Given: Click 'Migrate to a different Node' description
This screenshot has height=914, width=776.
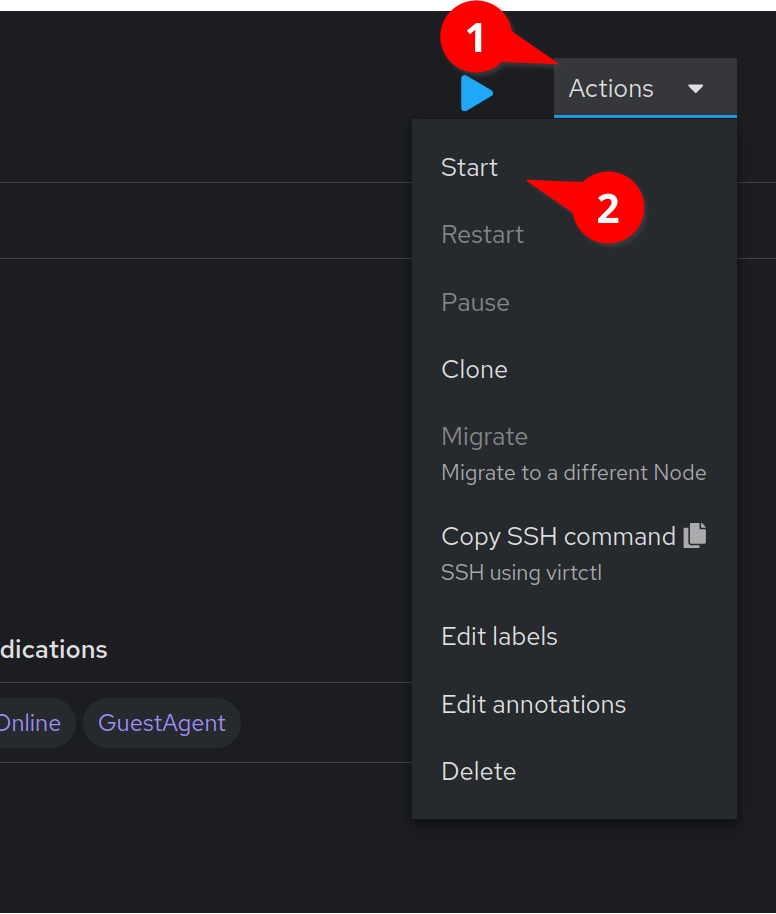Looking at the screenshot, I should 574,473.
